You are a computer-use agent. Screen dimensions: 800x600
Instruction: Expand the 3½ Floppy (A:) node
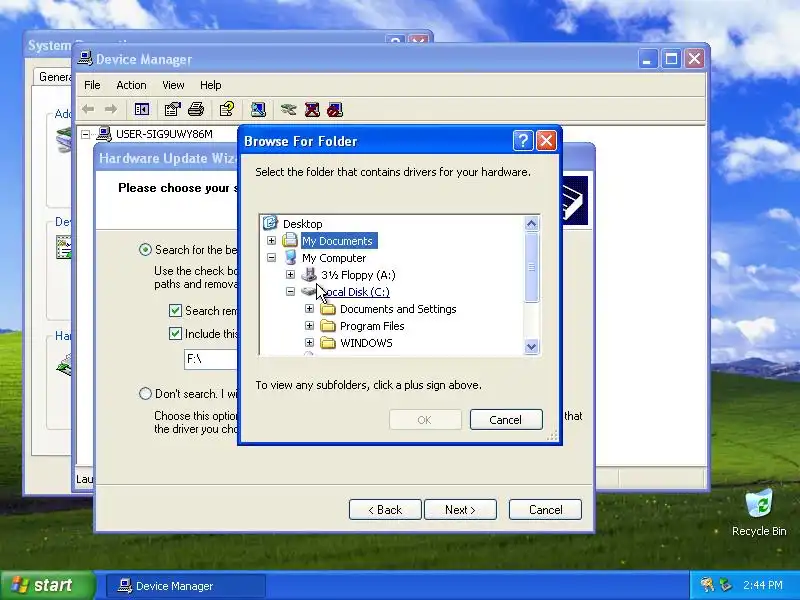290,274
